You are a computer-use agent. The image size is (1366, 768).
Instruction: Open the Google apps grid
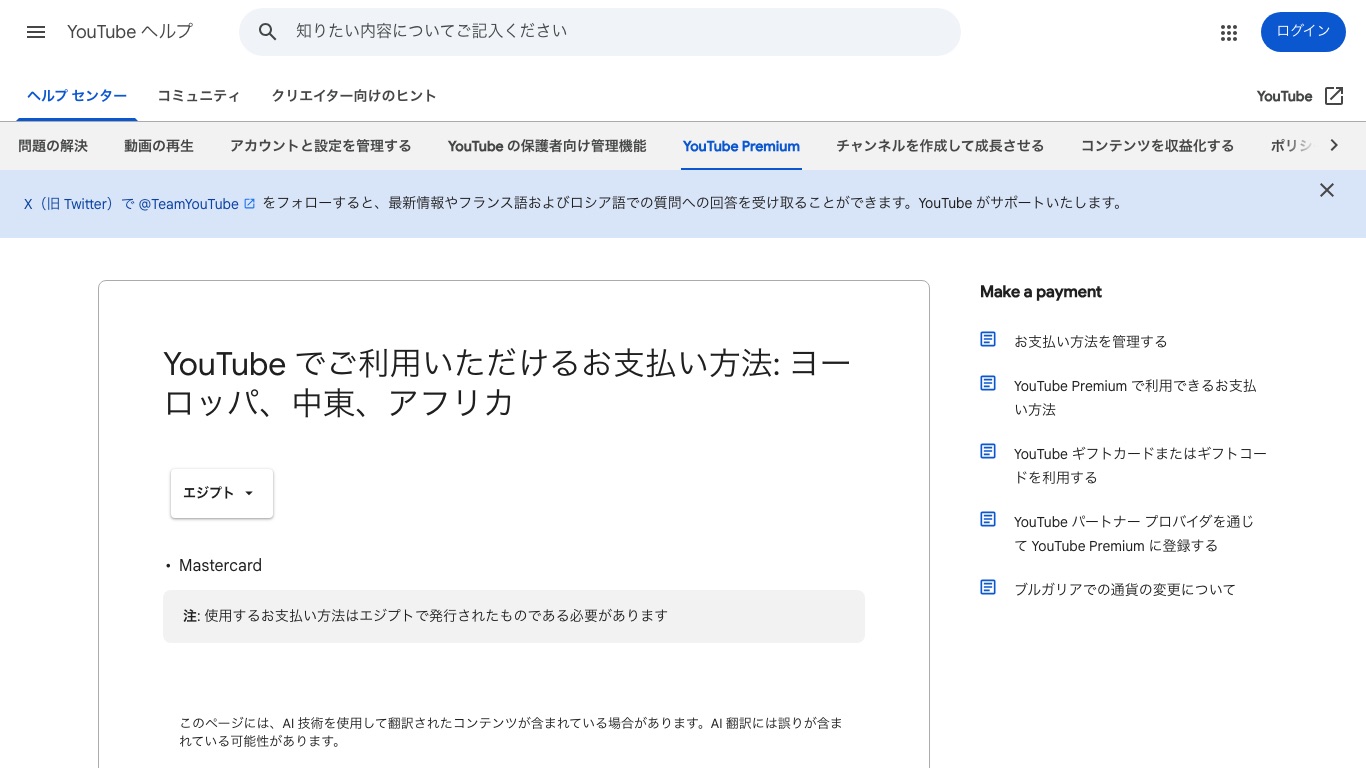pyautogui.click(x=1229, y=33)
